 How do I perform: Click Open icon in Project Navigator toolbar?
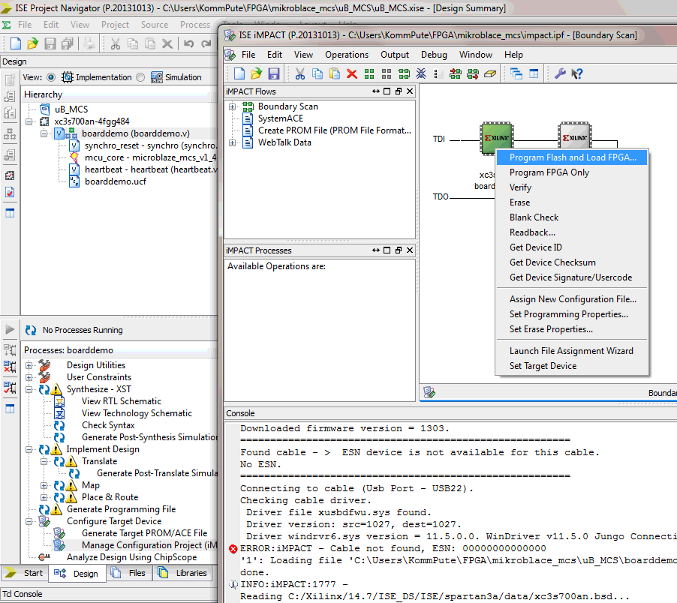coord(32,44)
